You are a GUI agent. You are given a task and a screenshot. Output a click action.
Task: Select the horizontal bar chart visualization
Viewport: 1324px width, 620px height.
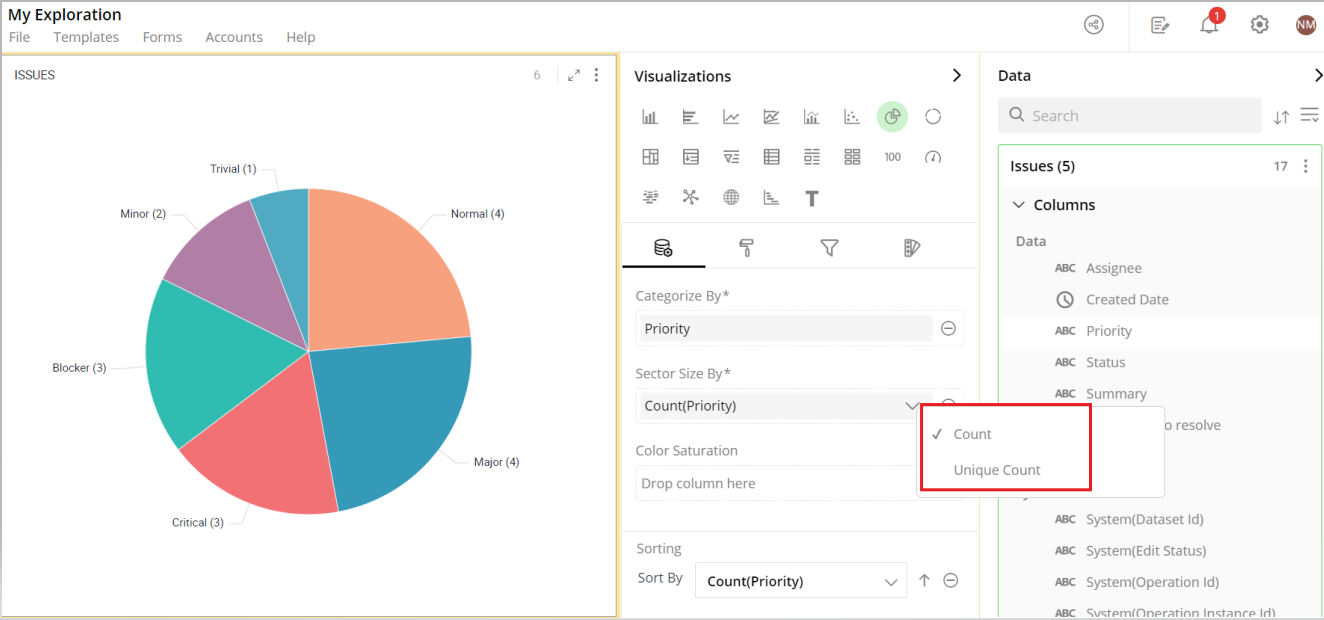pos(690,117)
